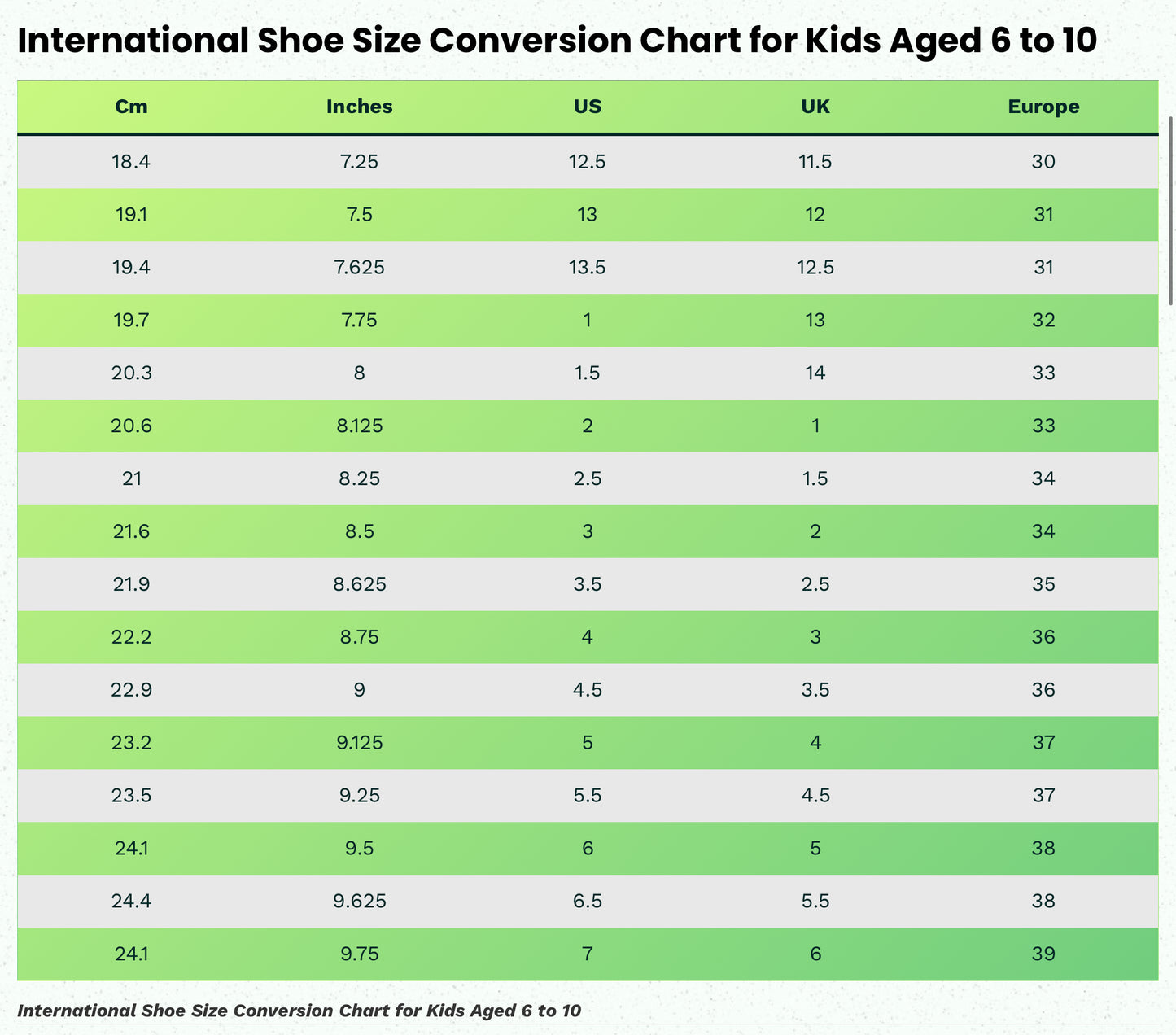The image size is (1176, 1035).
Task: Click the Cm column header
Action: 131,107
